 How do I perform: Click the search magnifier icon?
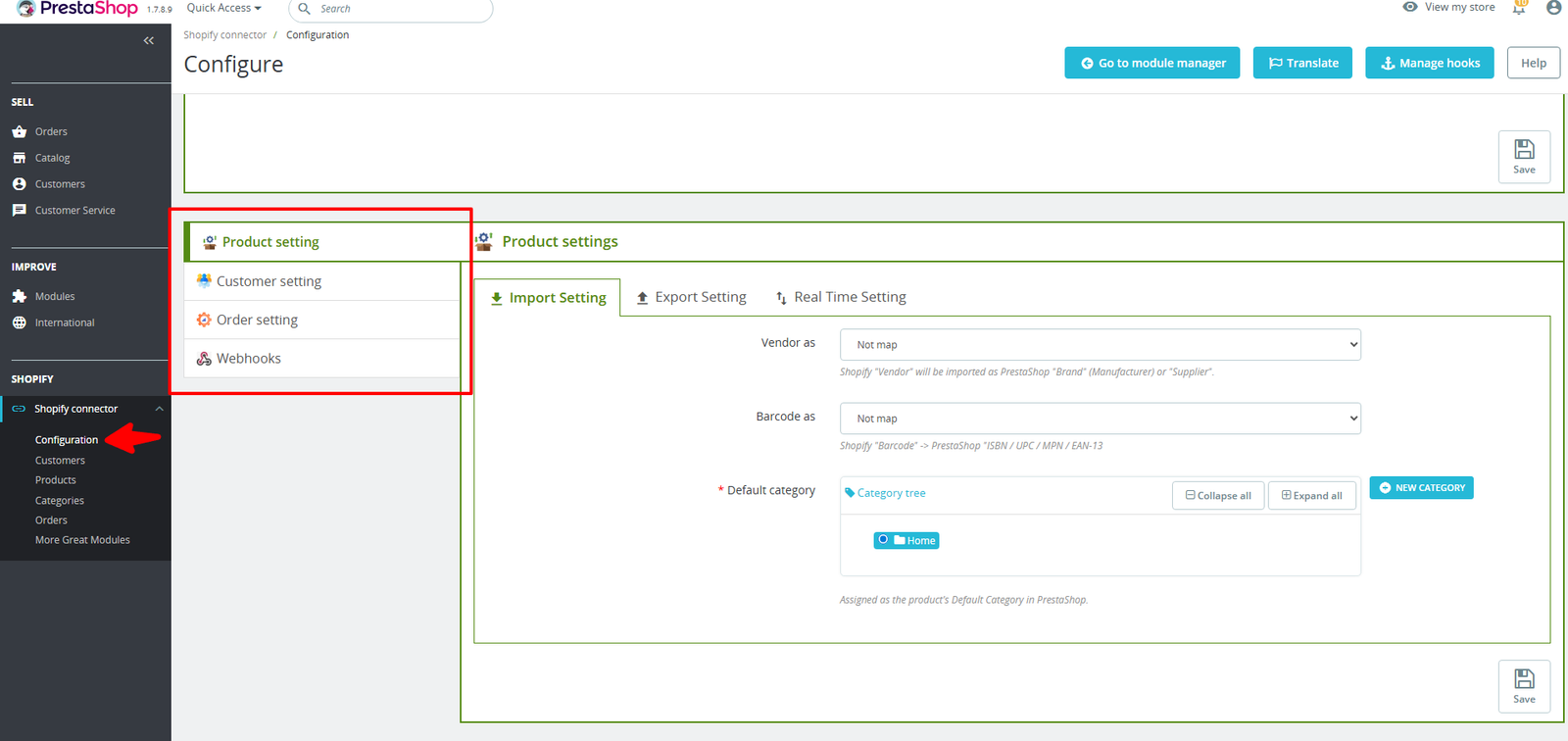point(305,9)
